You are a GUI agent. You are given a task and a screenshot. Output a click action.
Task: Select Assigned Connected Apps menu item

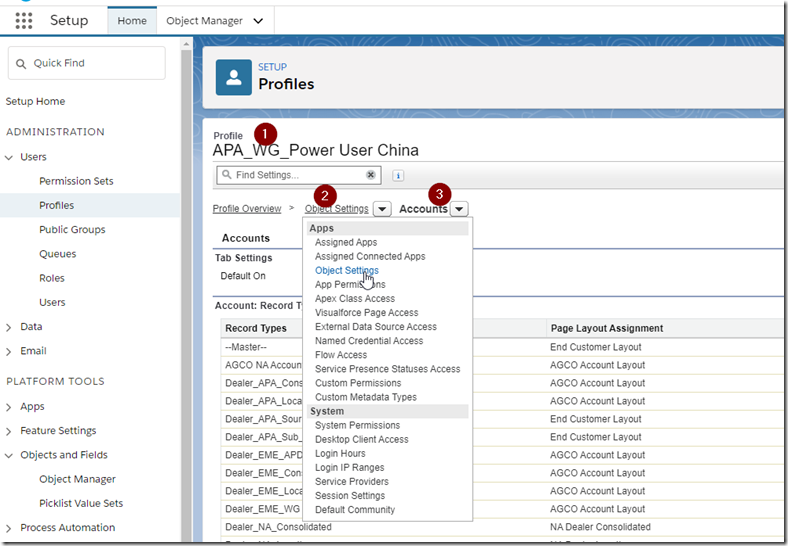370,256
